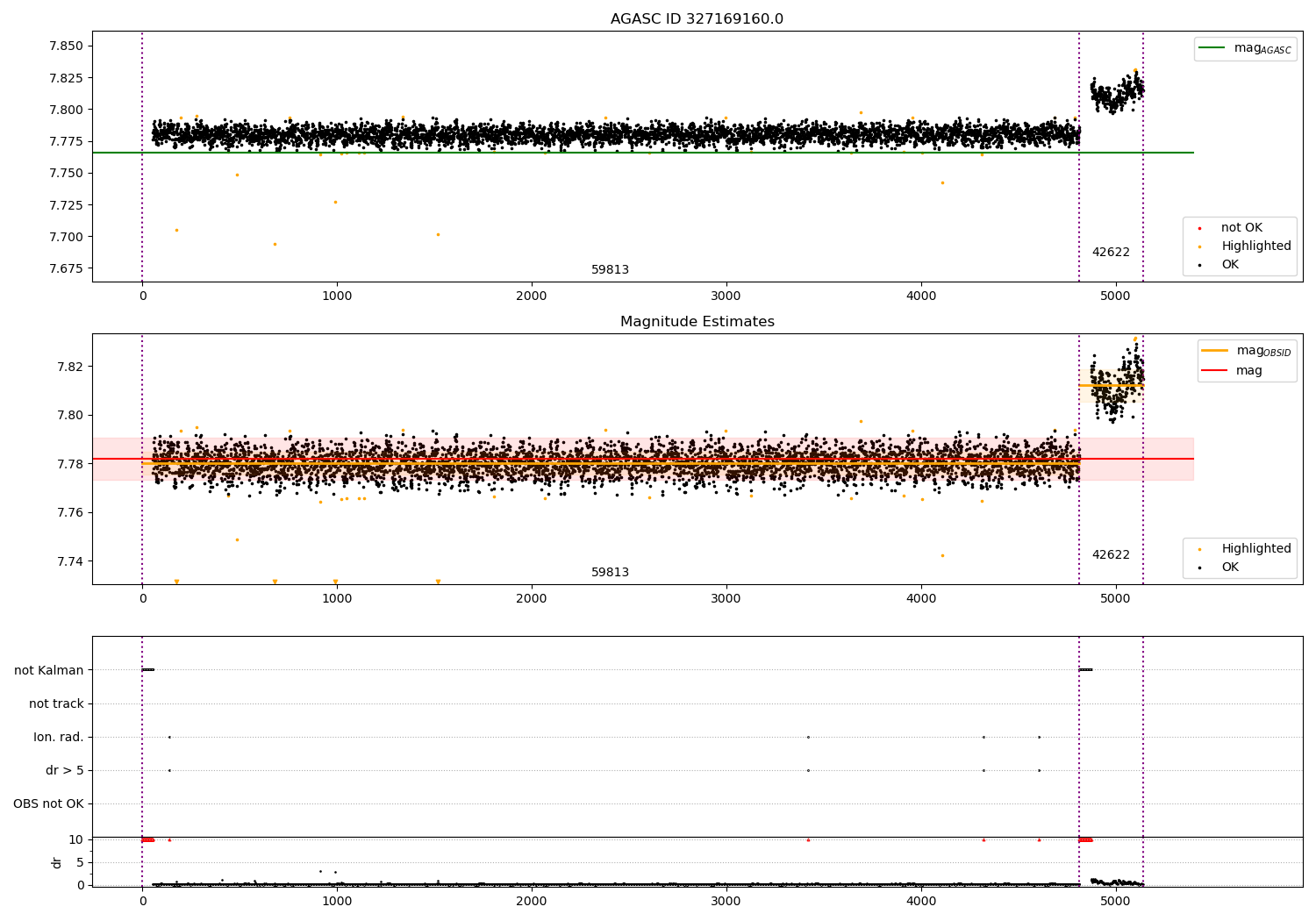Click the 'dr' y-axis label
The width and height of the screenshot is (1316, 921).
point(57,862)
